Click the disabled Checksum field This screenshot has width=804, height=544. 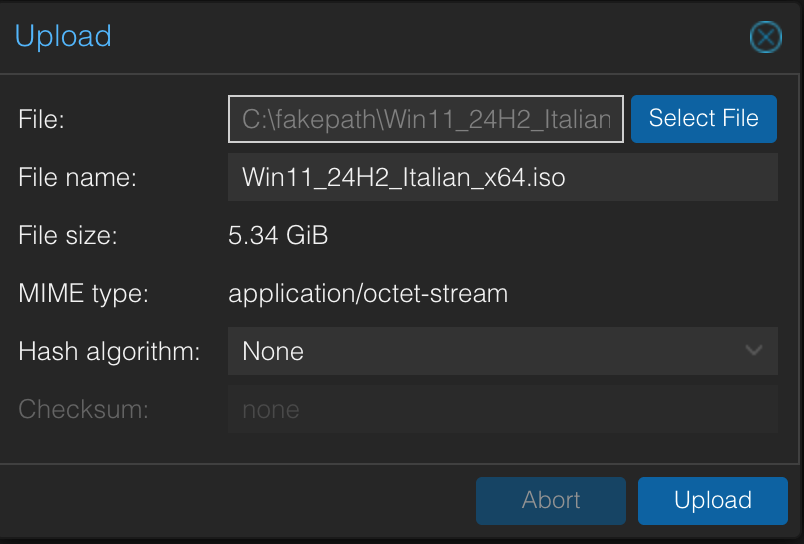pos(502,409)
